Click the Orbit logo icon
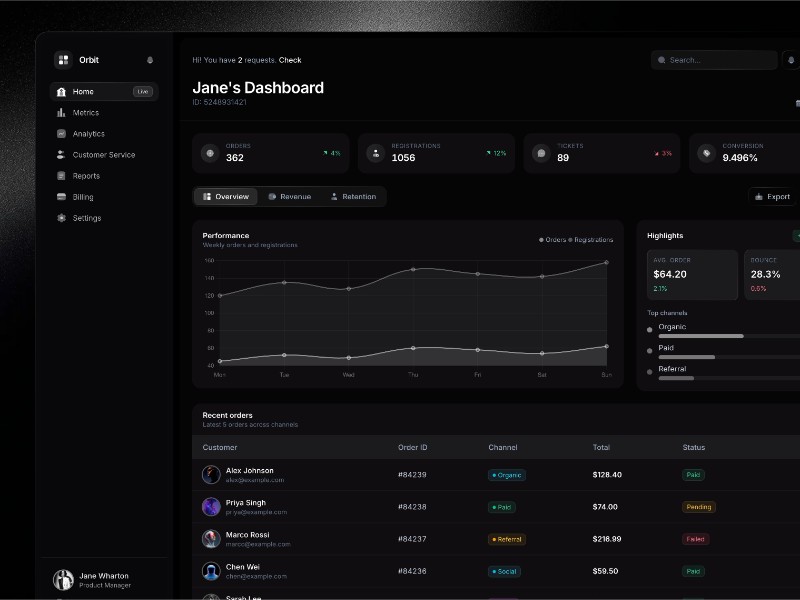Image resolution: width=800 pixels, height=600 pixels. click(x=63, y=60)
